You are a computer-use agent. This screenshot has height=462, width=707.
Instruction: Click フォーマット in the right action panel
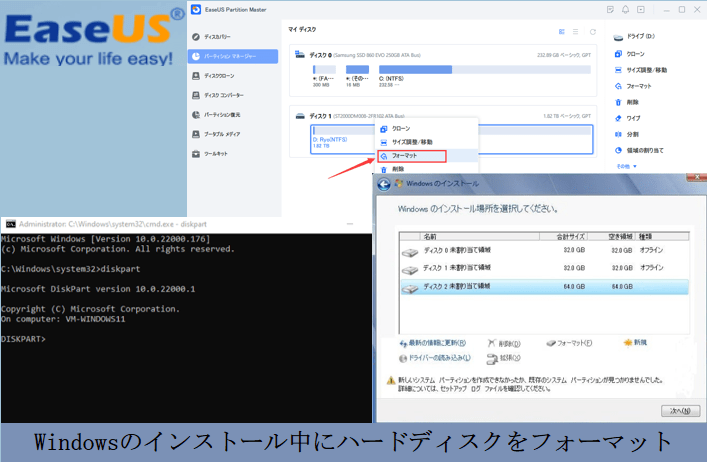click(x=634, y=86)
